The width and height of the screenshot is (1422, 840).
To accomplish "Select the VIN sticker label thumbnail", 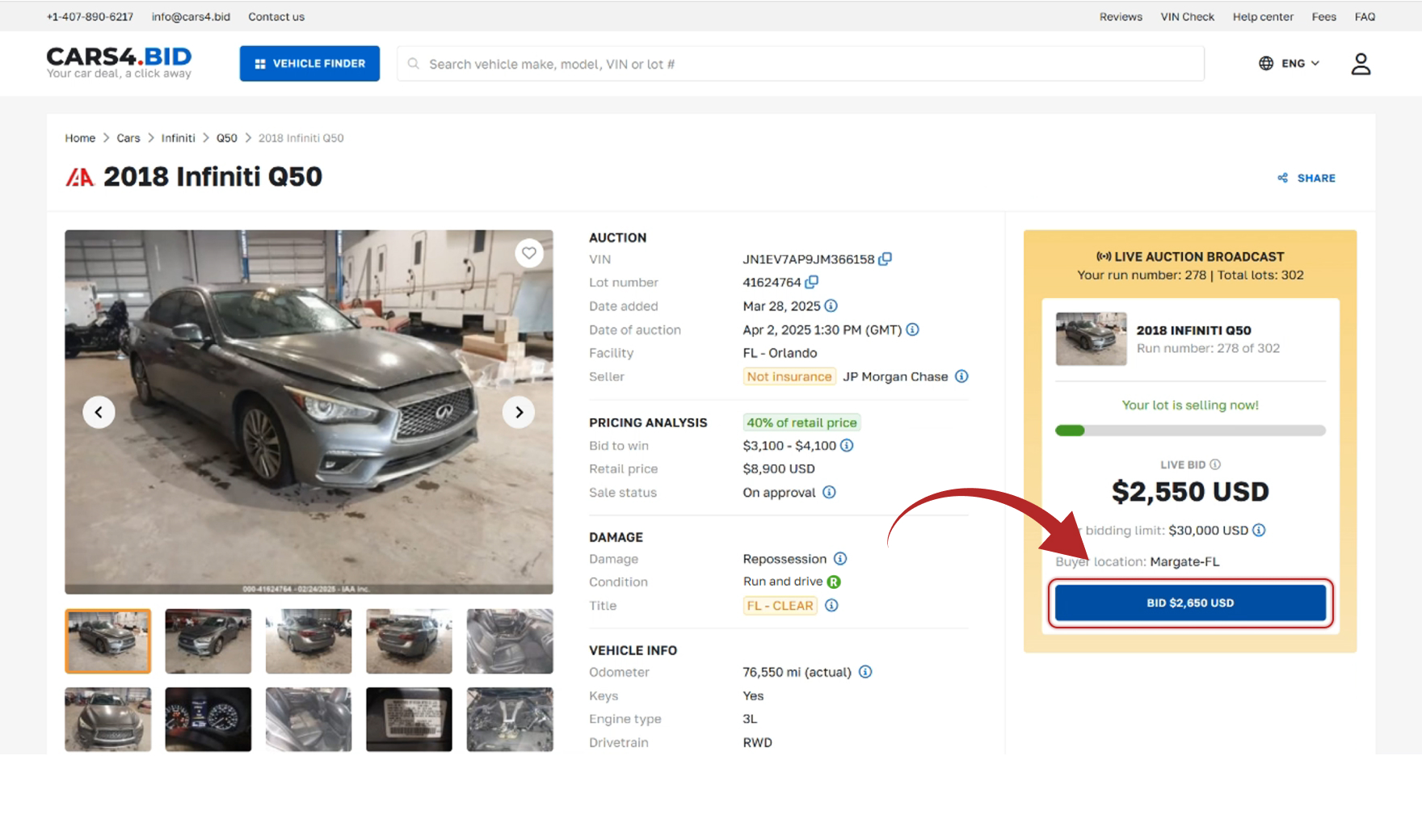I will pyautogui.click(x=409, y=720).
